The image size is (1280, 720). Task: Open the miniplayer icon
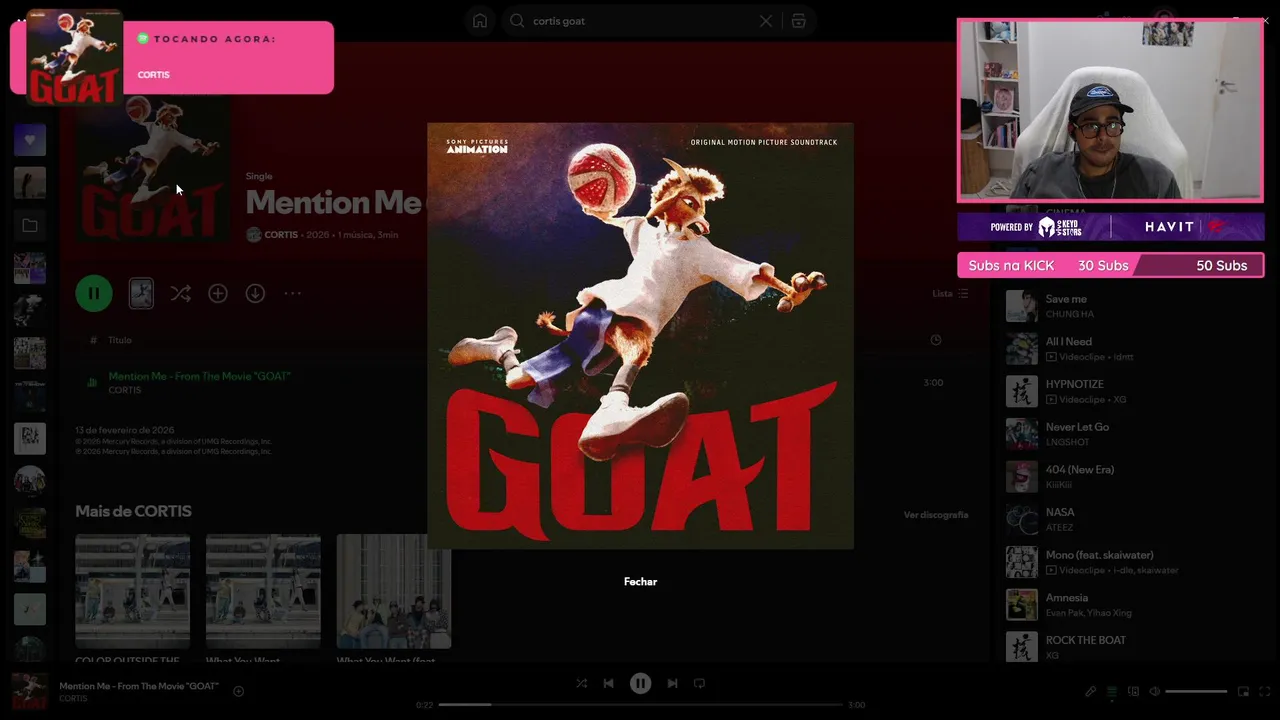[1243, 691]
